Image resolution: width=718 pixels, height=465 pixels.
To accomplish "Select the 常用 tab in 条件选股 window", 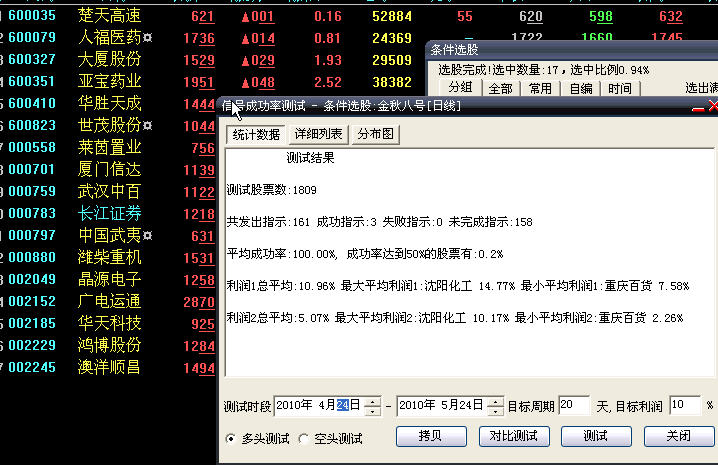I will tap(540, 88).
